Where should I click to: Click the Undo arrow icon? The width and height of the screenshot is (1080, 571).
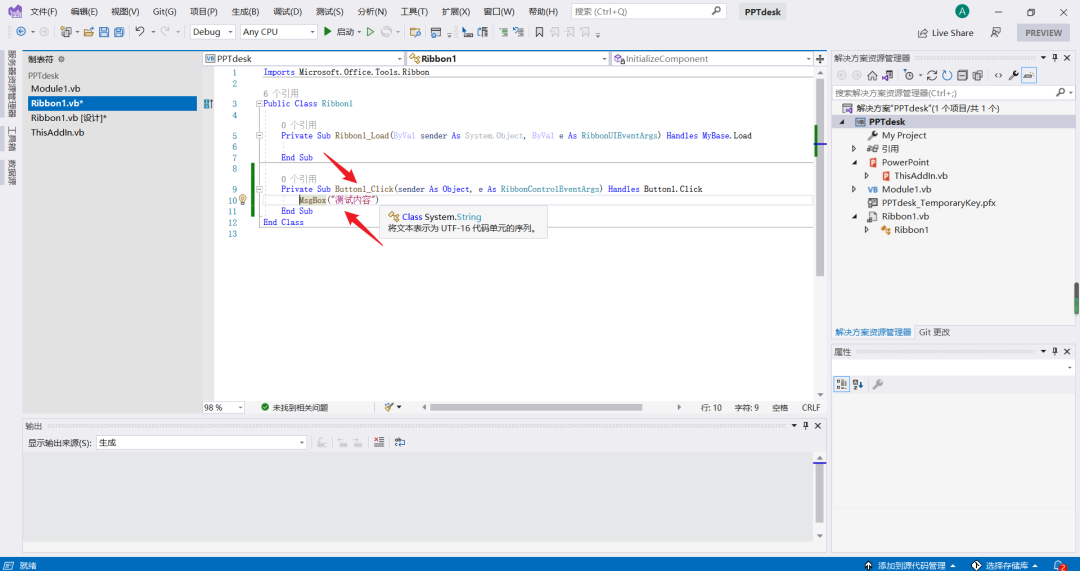pyautogui.click(x=140, y=32)
